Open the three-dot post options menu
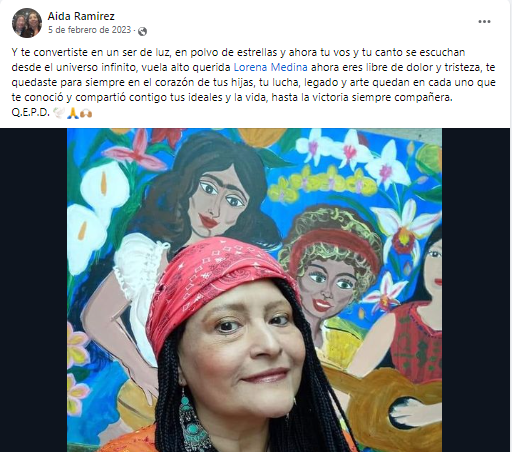Viewport: 512px width, 452px height. [484, 22]
